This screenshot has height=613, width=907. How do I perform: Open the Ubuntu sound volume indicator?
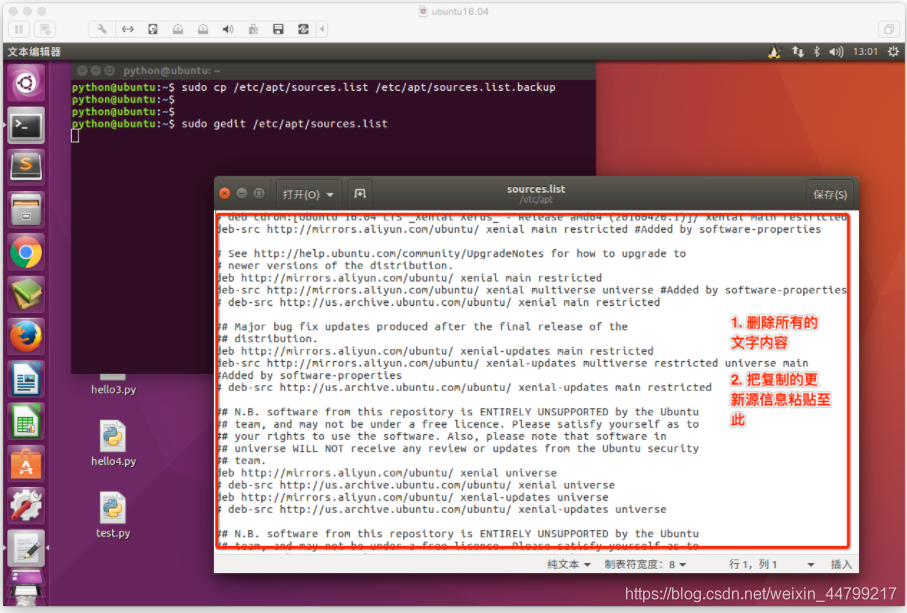pos(836,52)
